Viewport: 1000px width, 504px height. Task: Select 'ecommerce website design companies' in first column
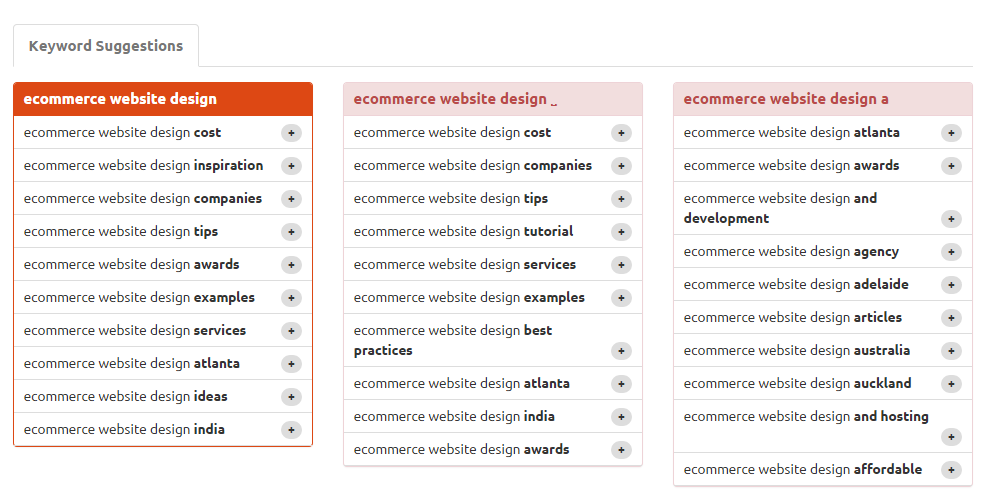point(142,198)
